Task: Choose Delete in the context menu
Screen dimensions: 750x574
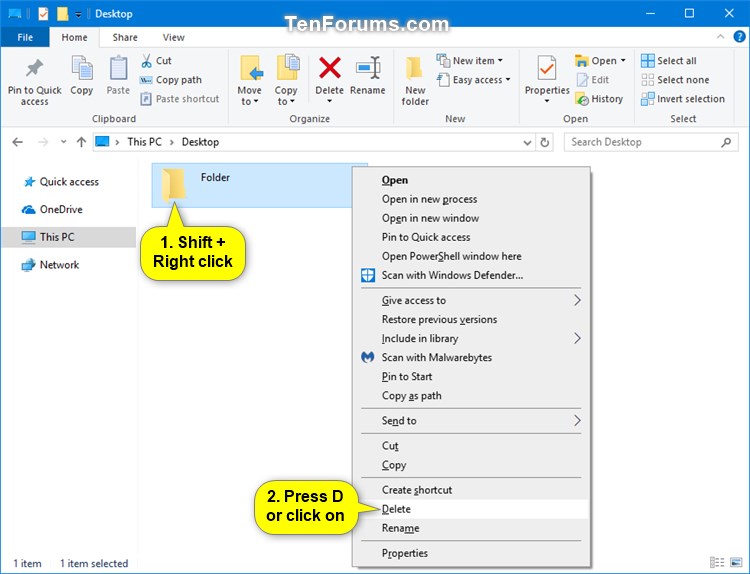Action: 471,509
